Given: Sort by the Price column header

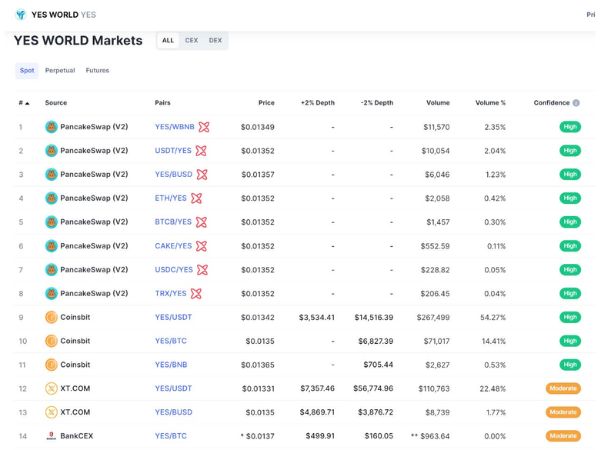Looking at the screenshot, I should (266, 103).
